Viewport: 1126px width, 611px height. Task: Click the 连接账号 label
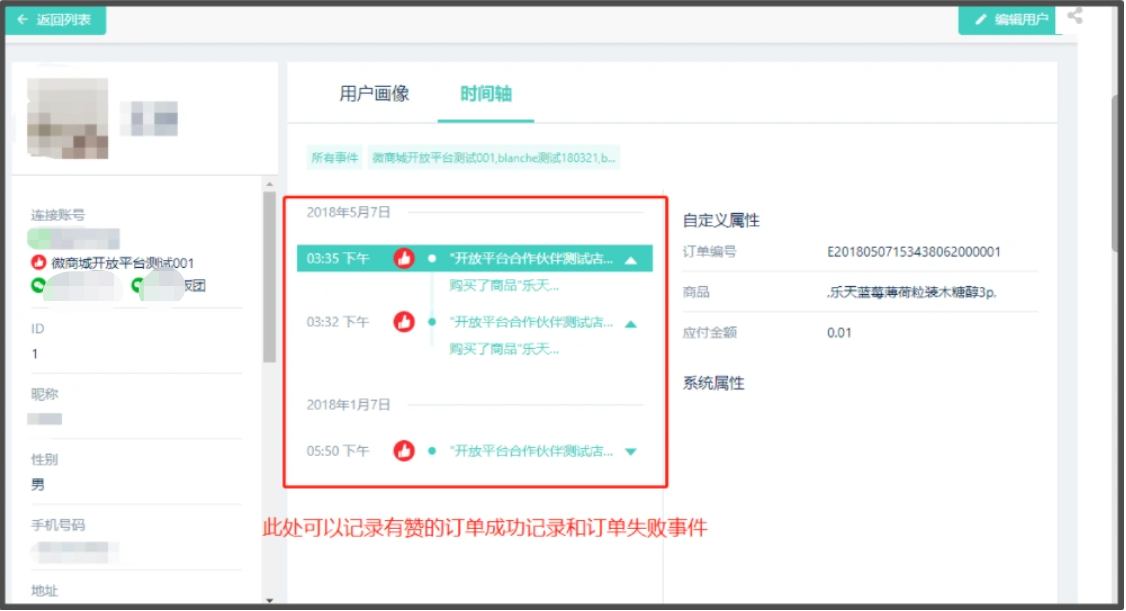pyautogui.click(x=57, y=215)
